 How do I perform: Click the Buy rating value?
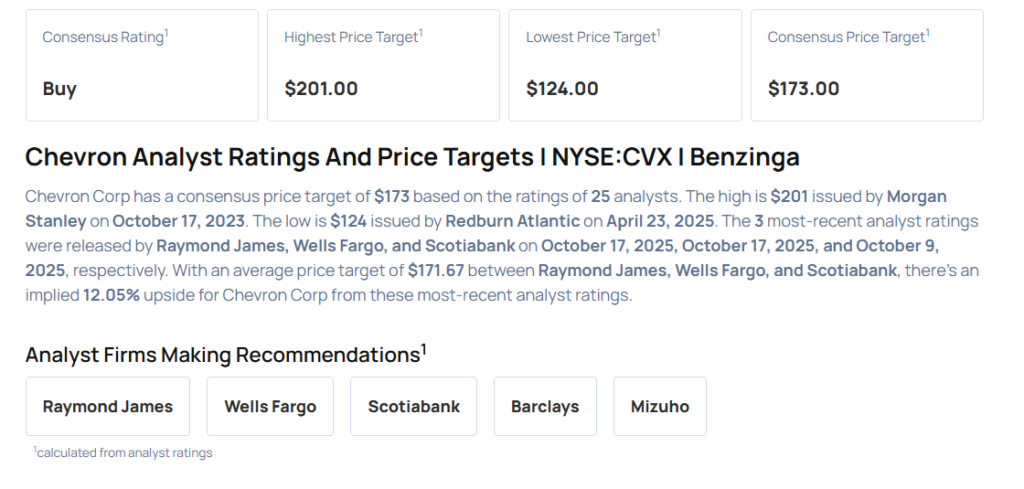click(60, 89)
